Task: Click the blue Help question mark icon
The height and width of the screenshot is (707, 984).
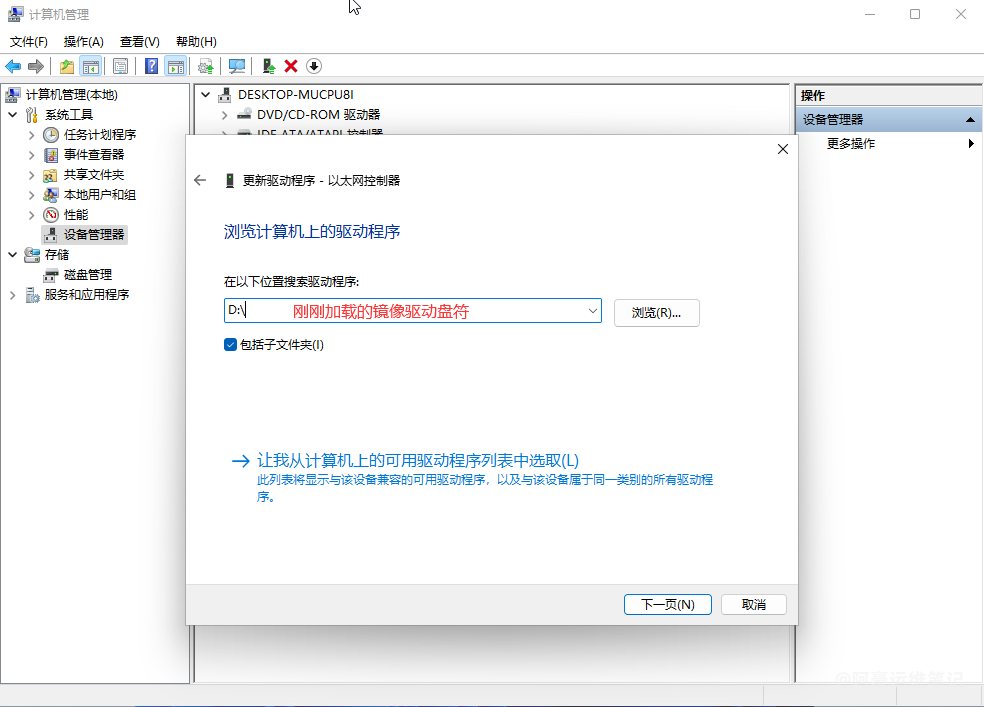Action: coord(151,66)
